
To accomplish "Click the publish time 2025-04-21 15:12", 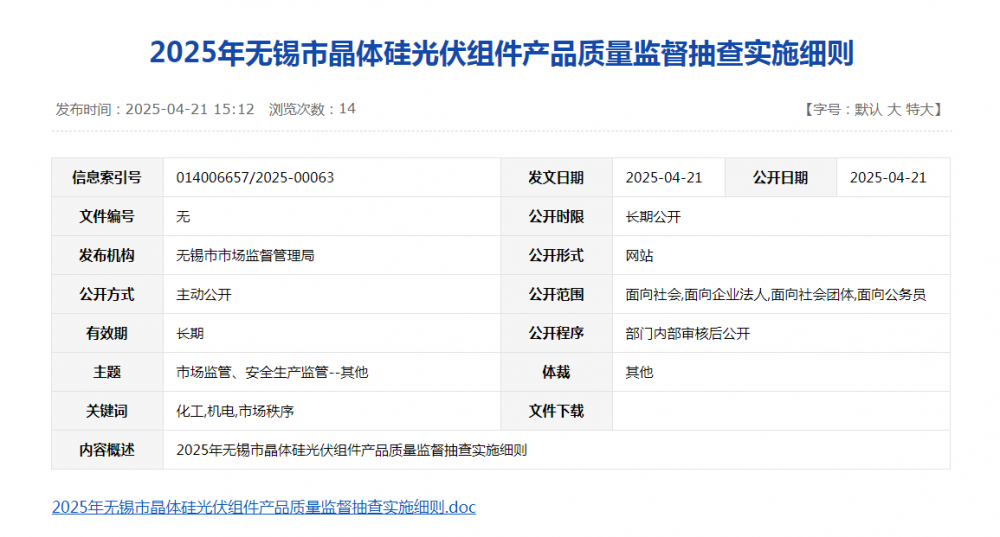I will tap(189, 109).
